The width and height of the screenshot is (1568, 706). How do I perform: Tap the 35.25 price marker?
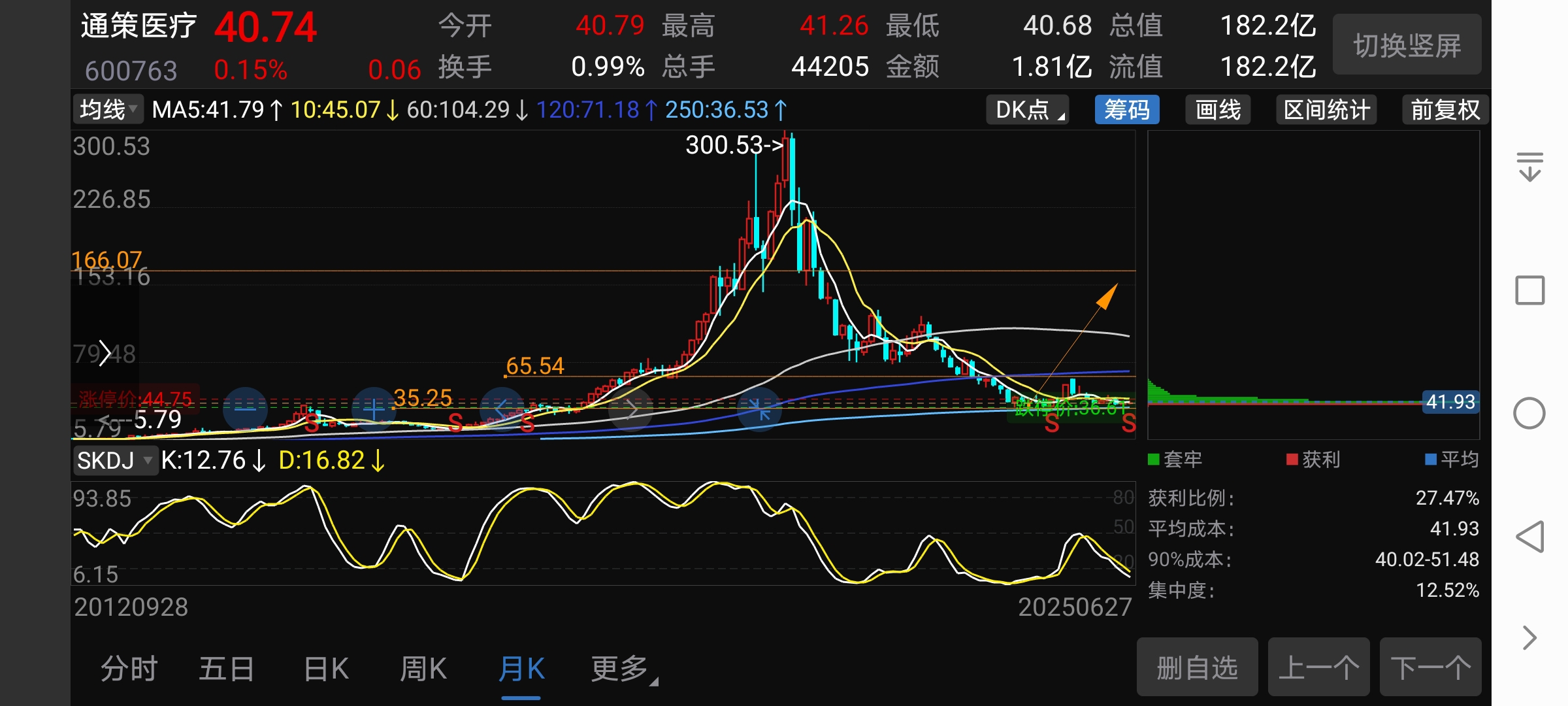pos(423,397)
